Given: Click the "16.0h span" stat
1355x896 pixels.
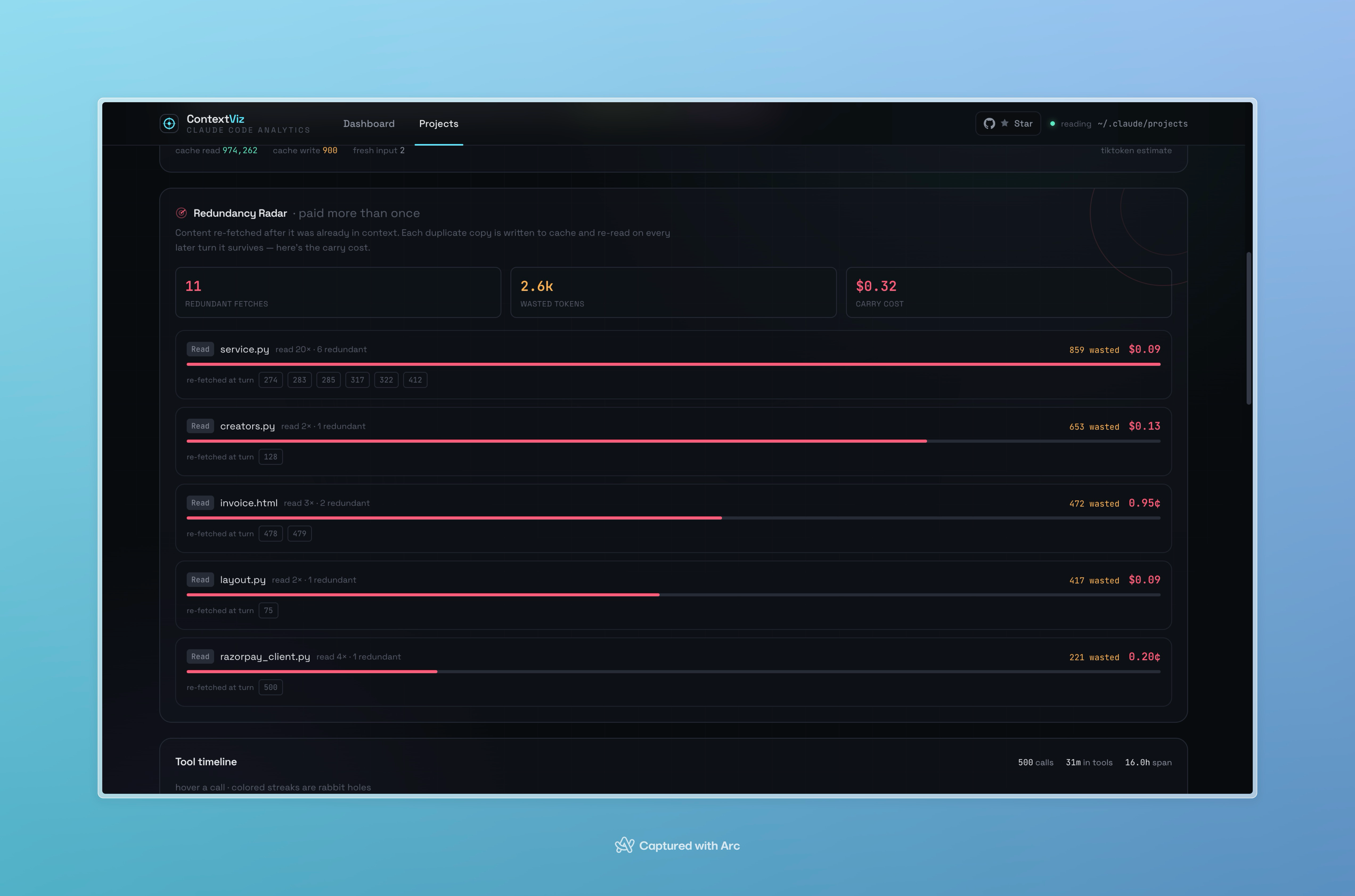Looking at the screenshot, I should click(x=1148, y=762).
